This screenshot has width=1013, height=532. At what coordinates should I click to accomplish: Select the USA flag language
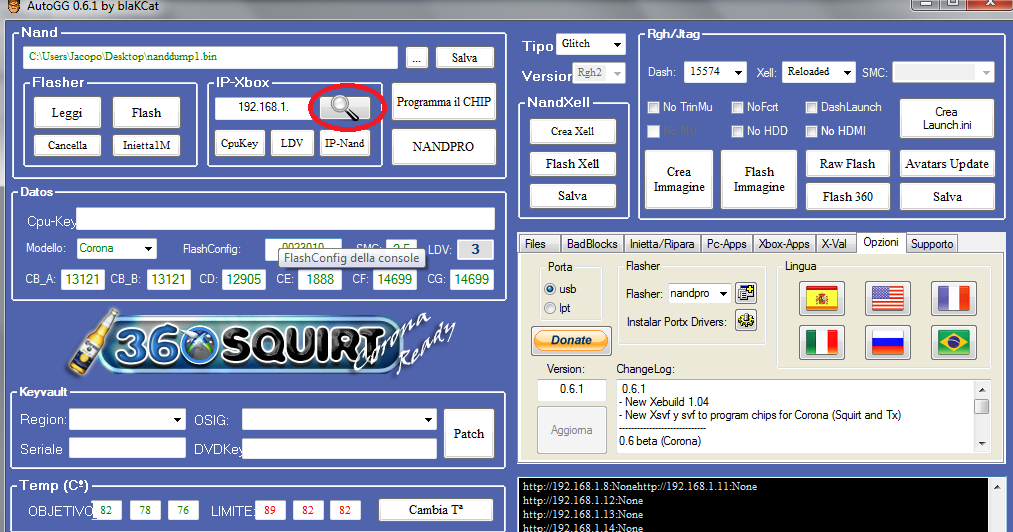888,299
